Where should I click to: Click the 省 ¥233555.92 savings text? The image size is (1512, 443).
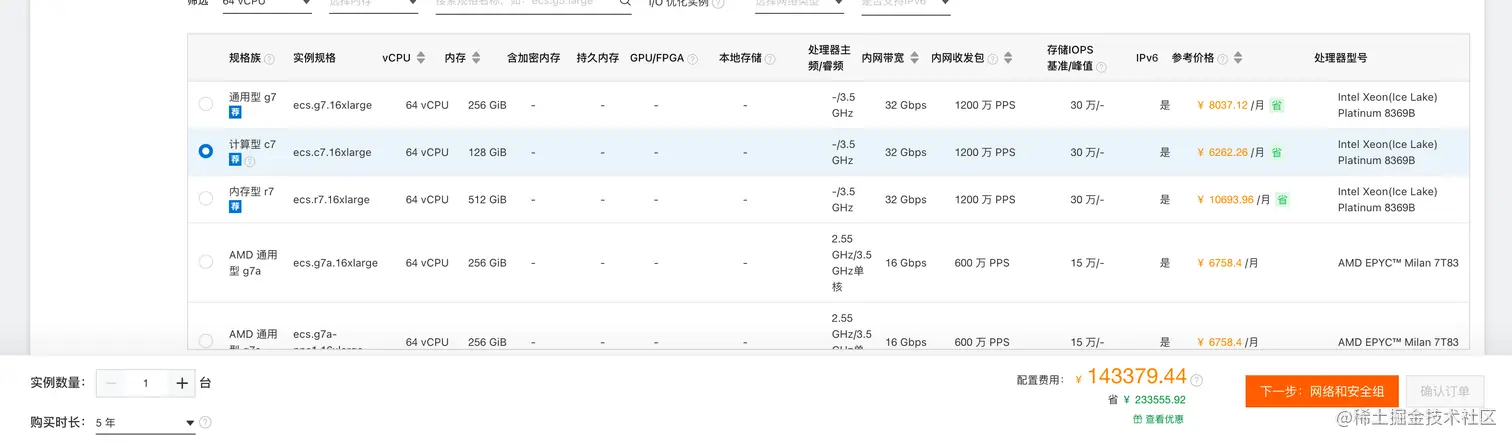click(x=1146, y=400)
